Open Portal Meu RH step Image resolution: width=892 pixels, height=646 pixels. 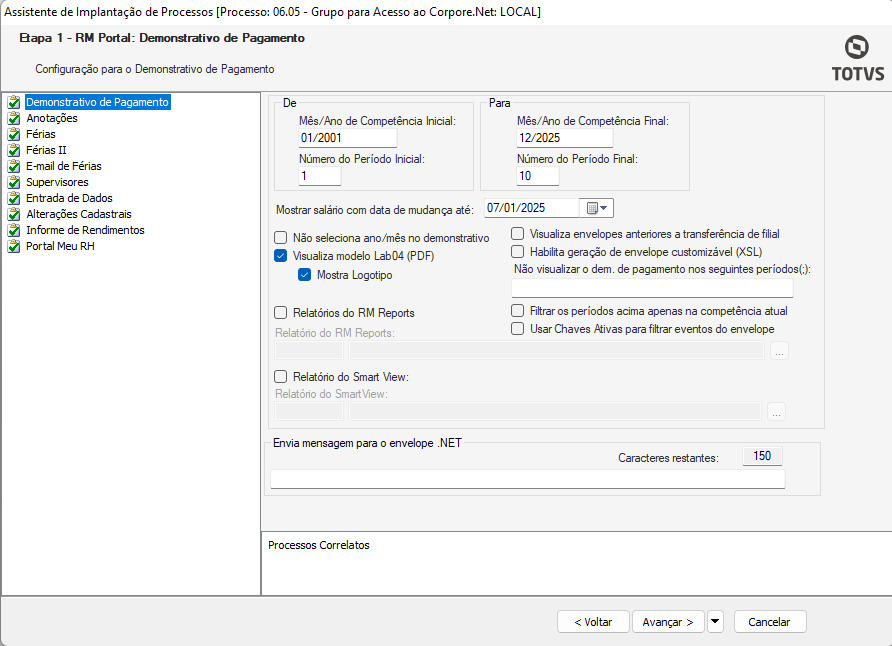(x=60, y=246)
